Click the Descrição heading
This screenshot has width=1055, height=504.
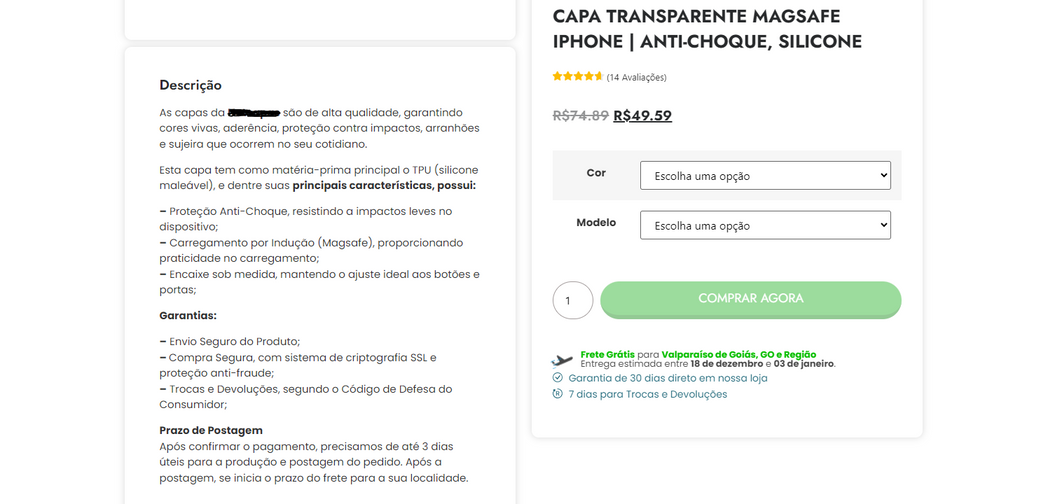190,85
